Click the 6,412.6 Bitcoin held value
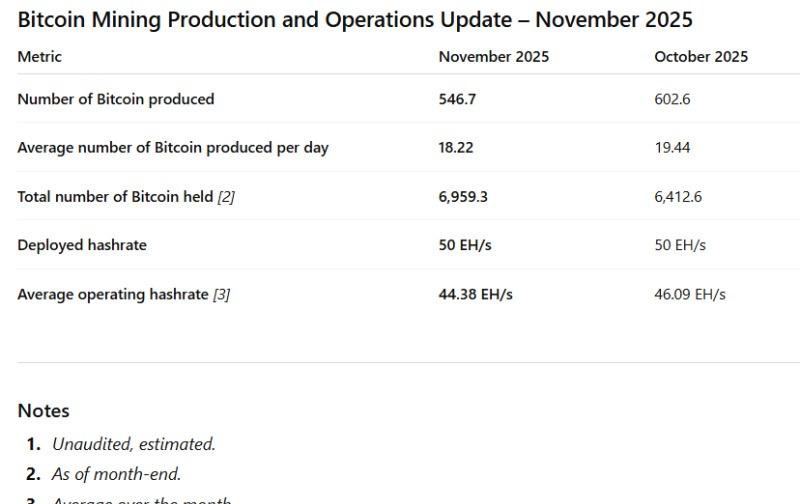The height and width of the screenshot is (504, 800). coord(678,197)
